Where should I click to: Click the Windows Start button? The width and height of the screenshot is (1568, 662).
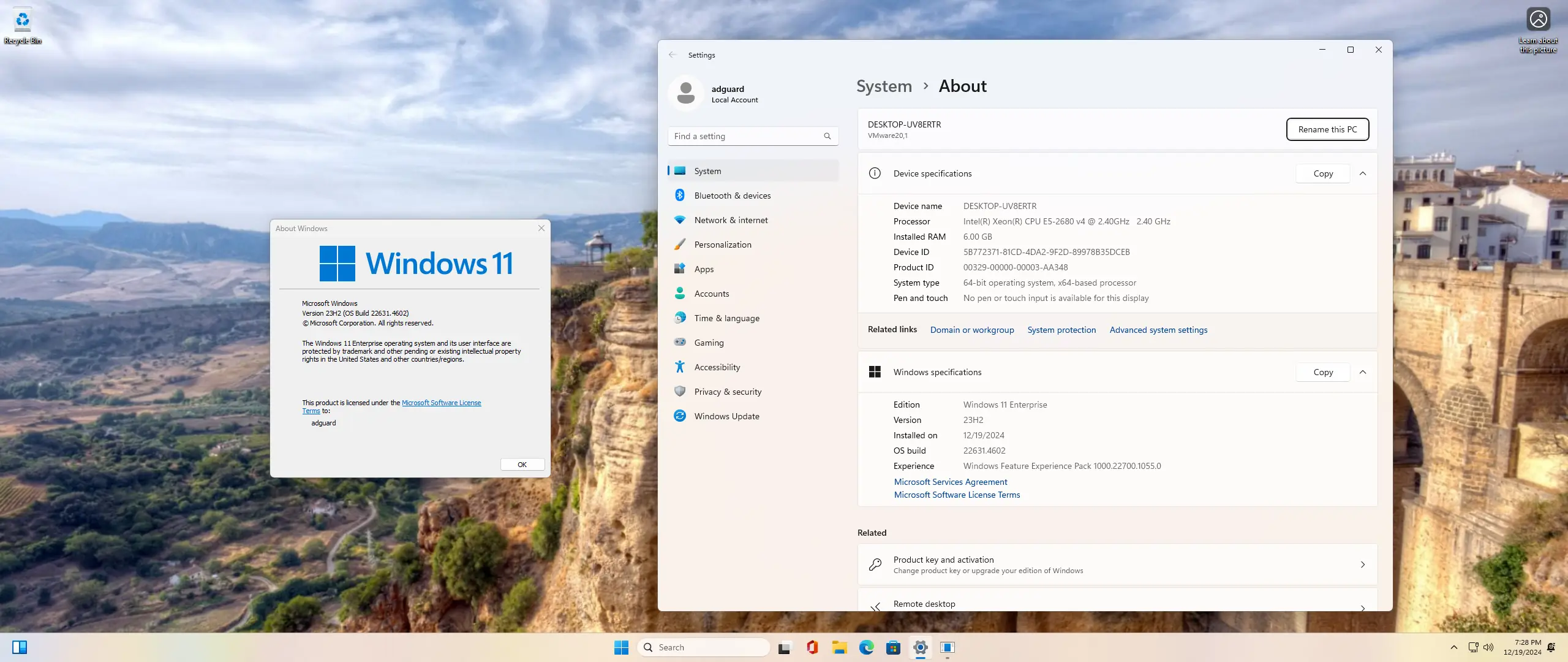tap(621, 647)
